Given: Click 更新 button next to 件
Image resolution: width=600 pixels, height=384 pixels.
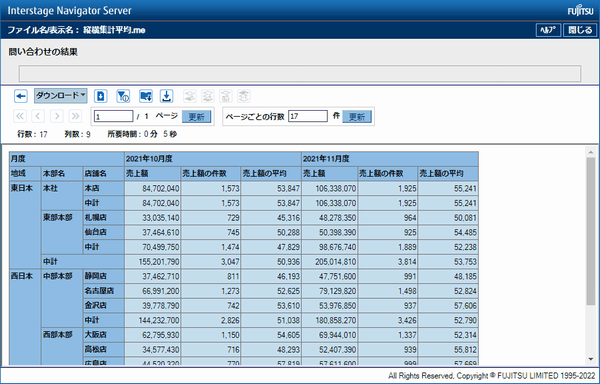Looking at the screenshot, I should pyautogui.click(x=357, y=117).
